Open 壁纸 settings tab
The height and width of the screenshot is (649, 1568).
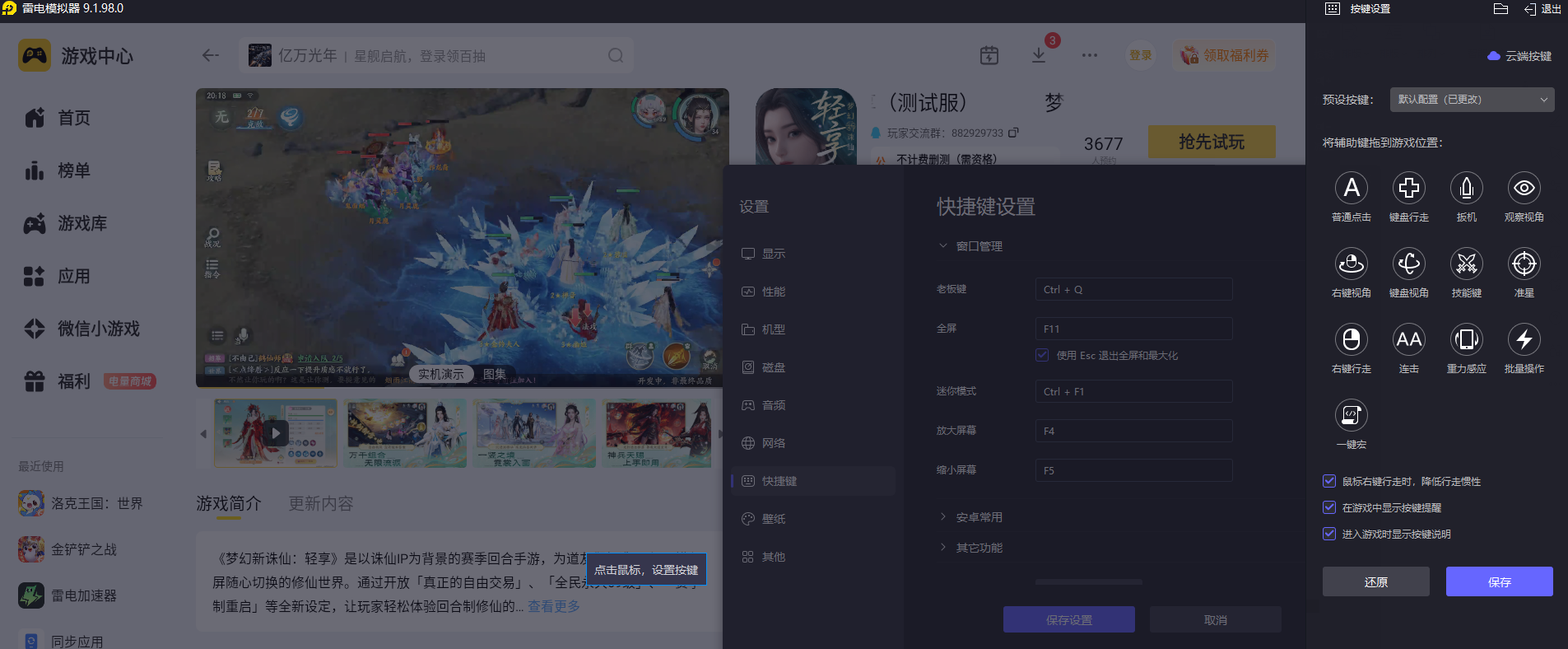click(x=813, y=519)
